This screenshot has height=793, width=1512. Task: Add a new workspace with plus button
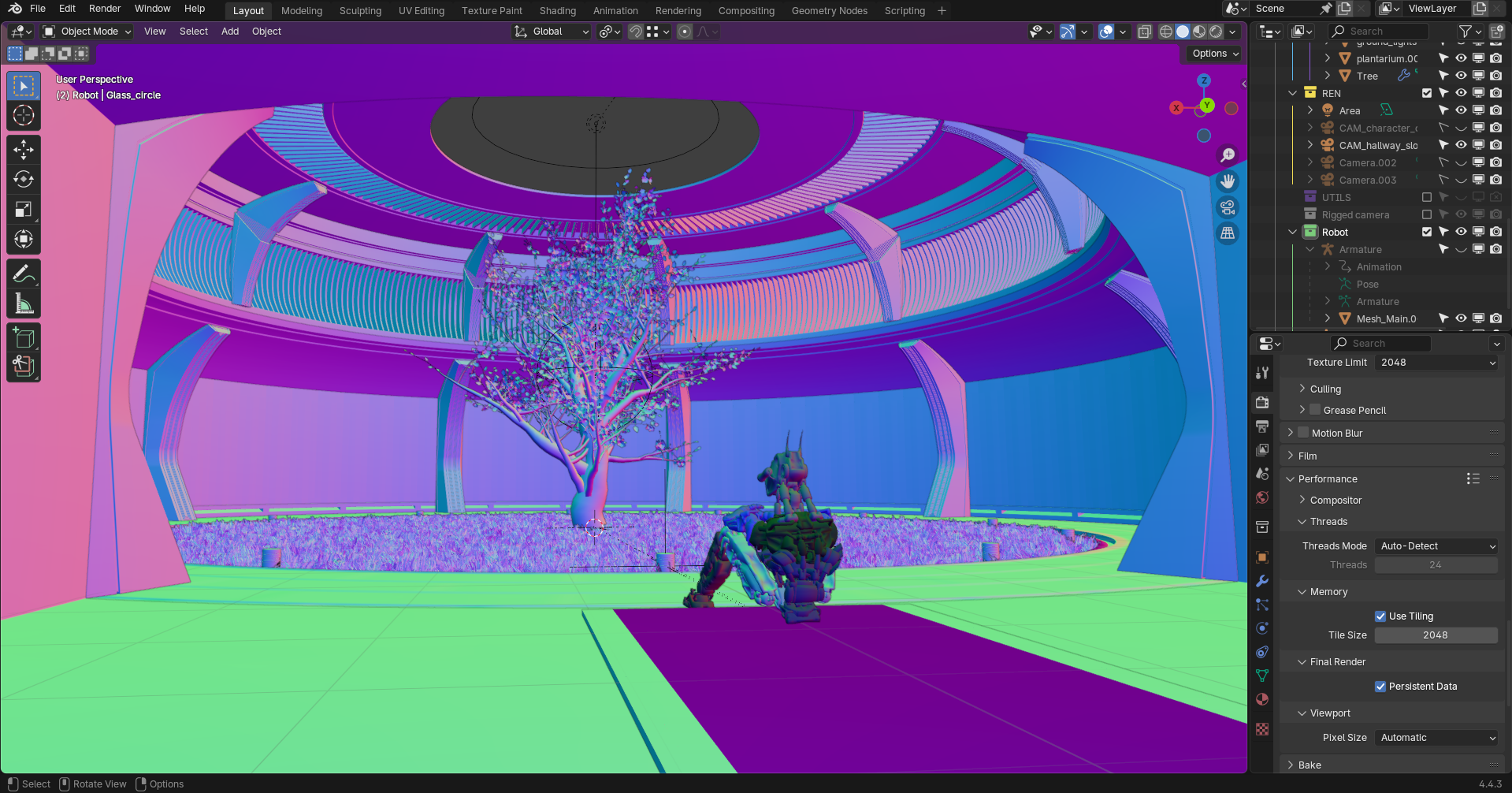[942, 11]
